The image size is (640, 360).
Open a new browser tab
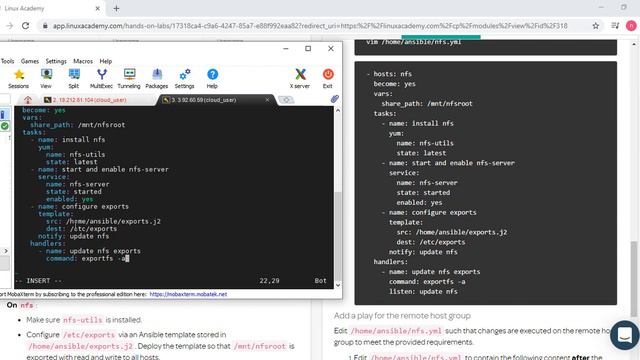tap(116, 8)
